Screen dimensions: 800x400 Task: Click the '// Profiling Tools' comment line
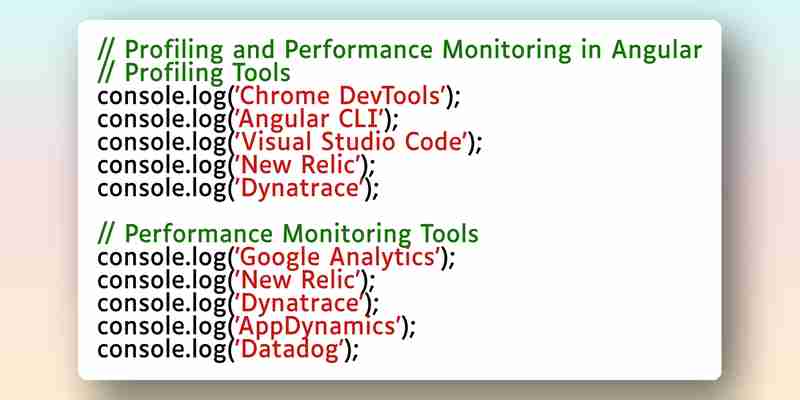pos(194,73)
